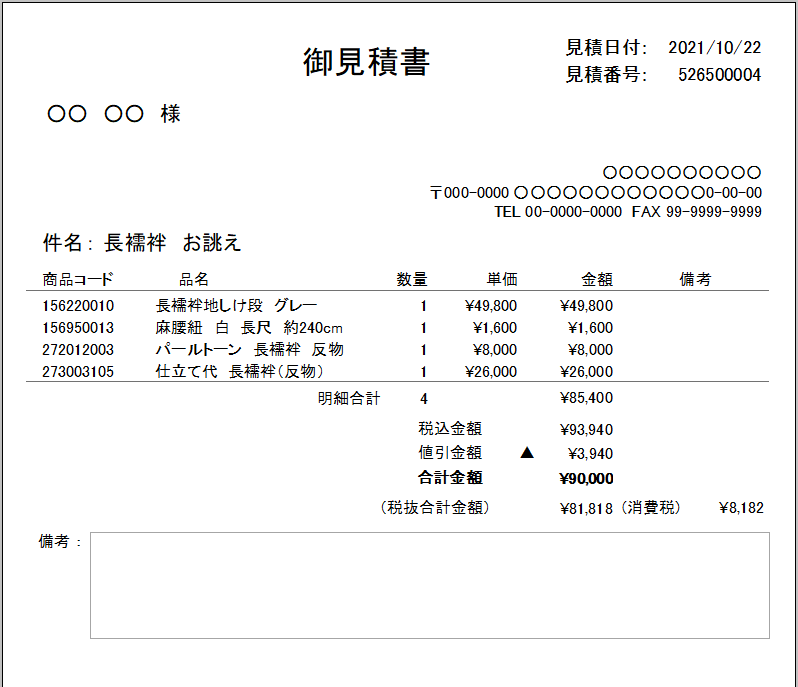Click the tax-excluded total ¥81,818
Image resolution: width=798 pixels, height=687 pixels.
coord(586,508)
